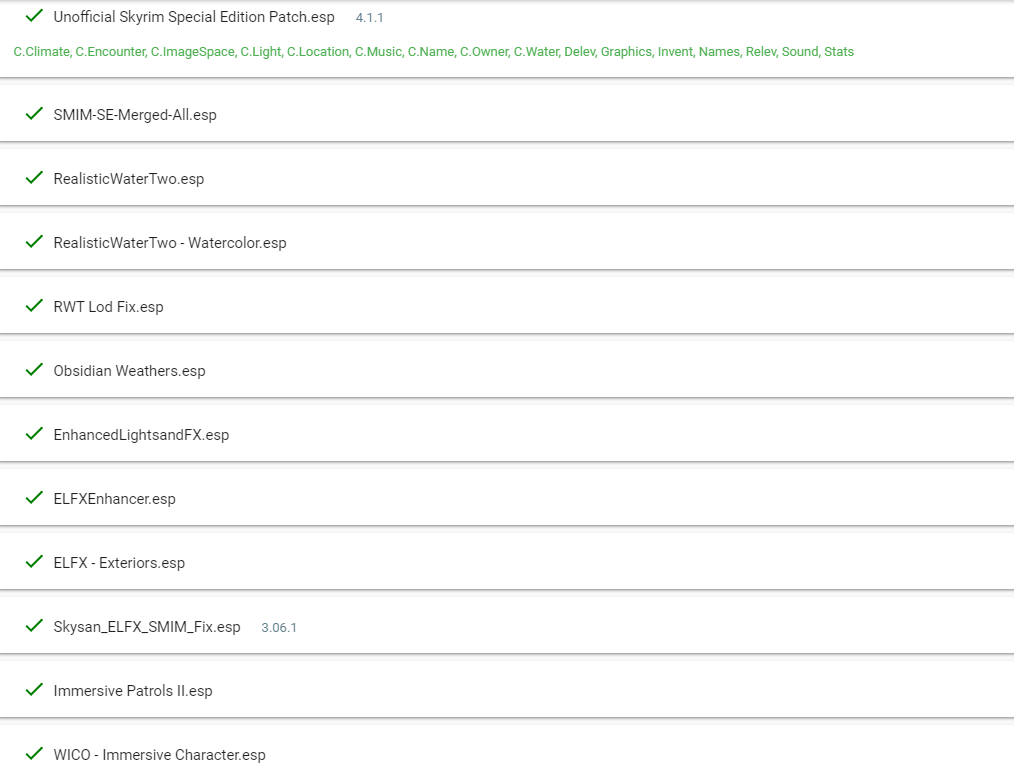Select the RealisticWaterTwo.esp plugin name
Image resolution: width=1014 pixels, height=778 pixels.
[129, 179]
